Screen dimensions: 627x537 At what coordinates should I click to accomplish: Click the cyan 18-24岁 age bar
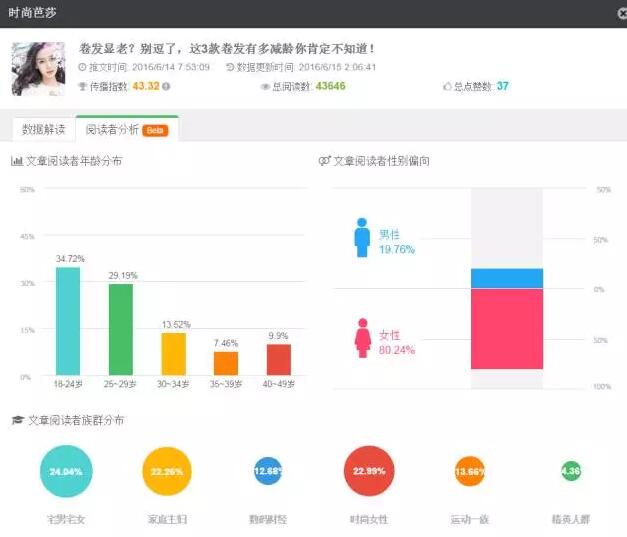(68, 321)
